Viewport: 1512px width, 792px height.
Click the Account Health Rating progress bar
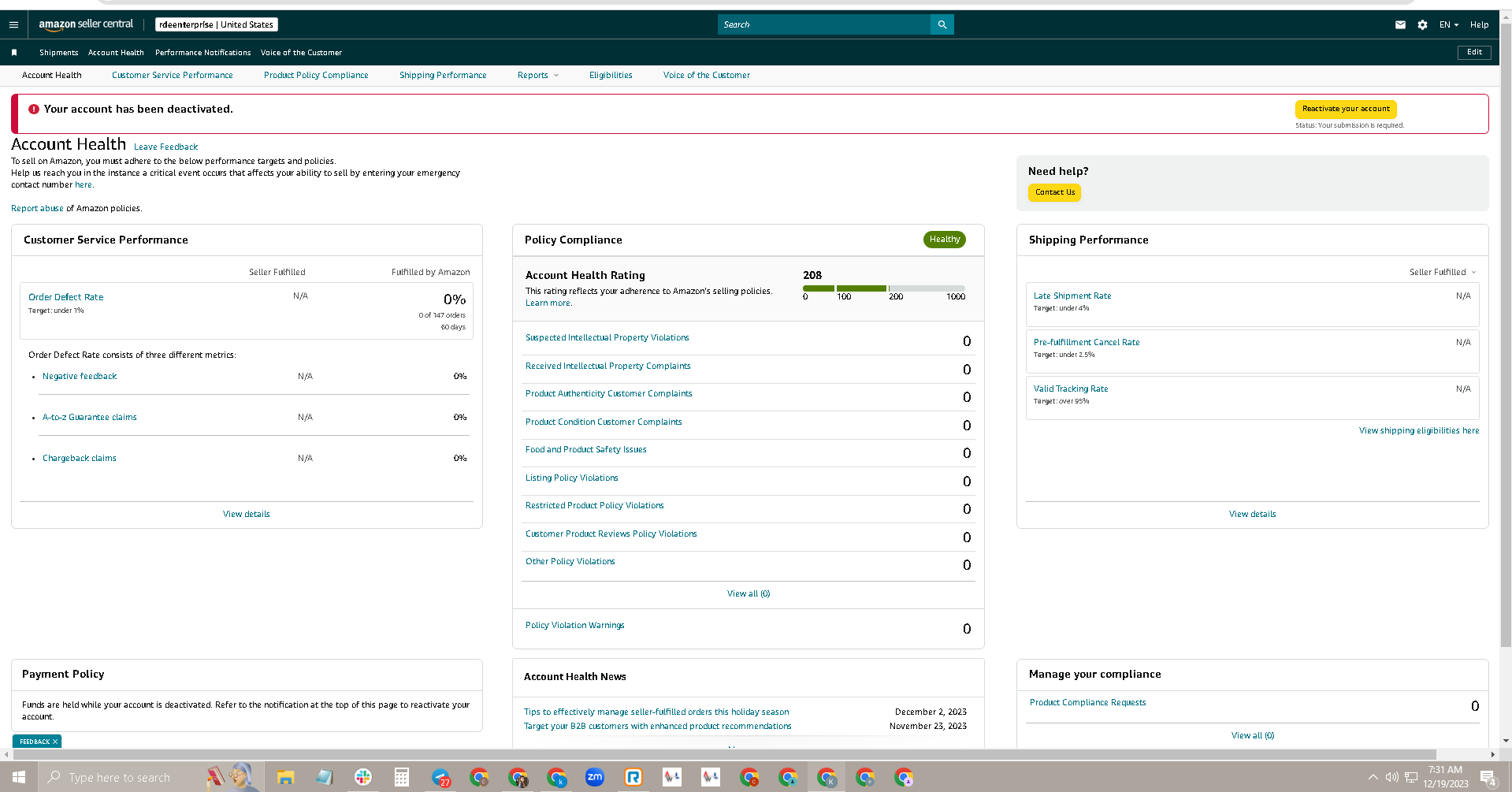tap(884, 288)
